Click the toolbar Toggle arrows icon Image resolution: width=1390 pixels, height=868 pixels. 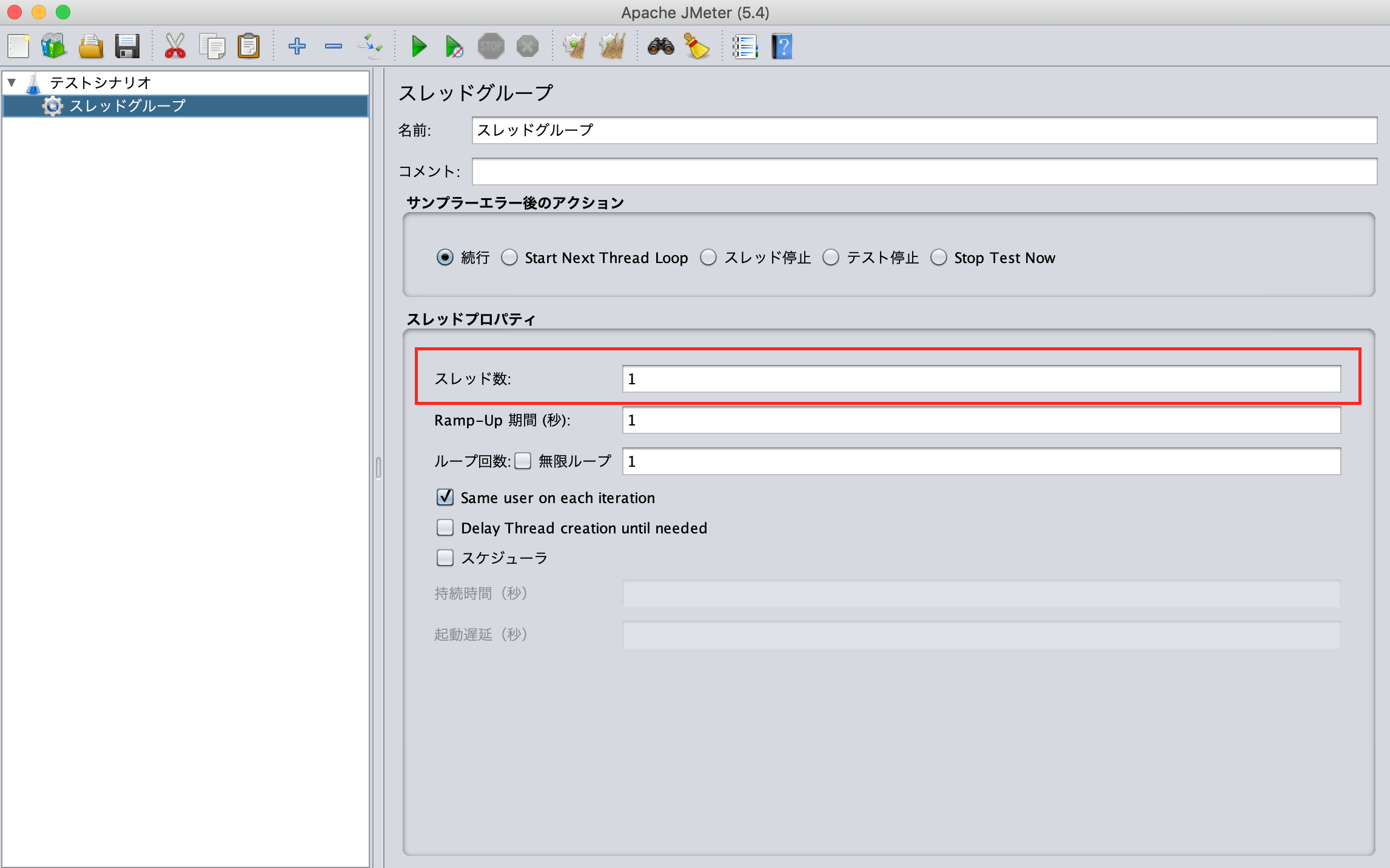coord(370,46)
